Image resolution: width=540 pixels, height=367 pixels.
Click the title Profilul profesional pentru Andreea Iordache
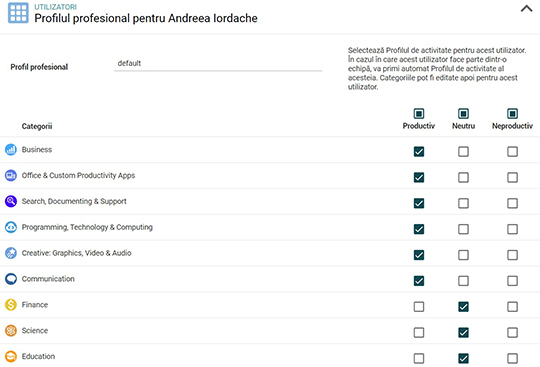(146, 18)
